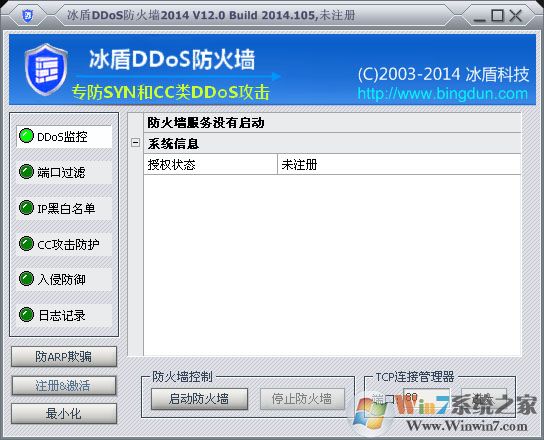This screenshot has width=544, height=440.
Task: Click the 最小化 button
Action: tap(64, 413)
